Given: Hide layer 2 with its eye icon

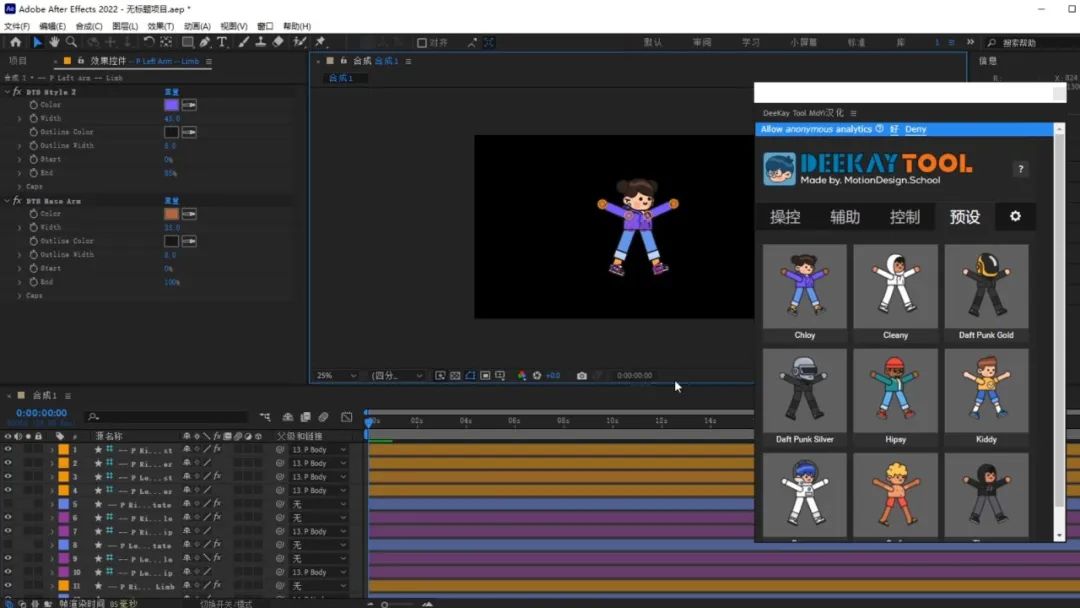Looking at the screenshot, I should [x=8, y=463].
